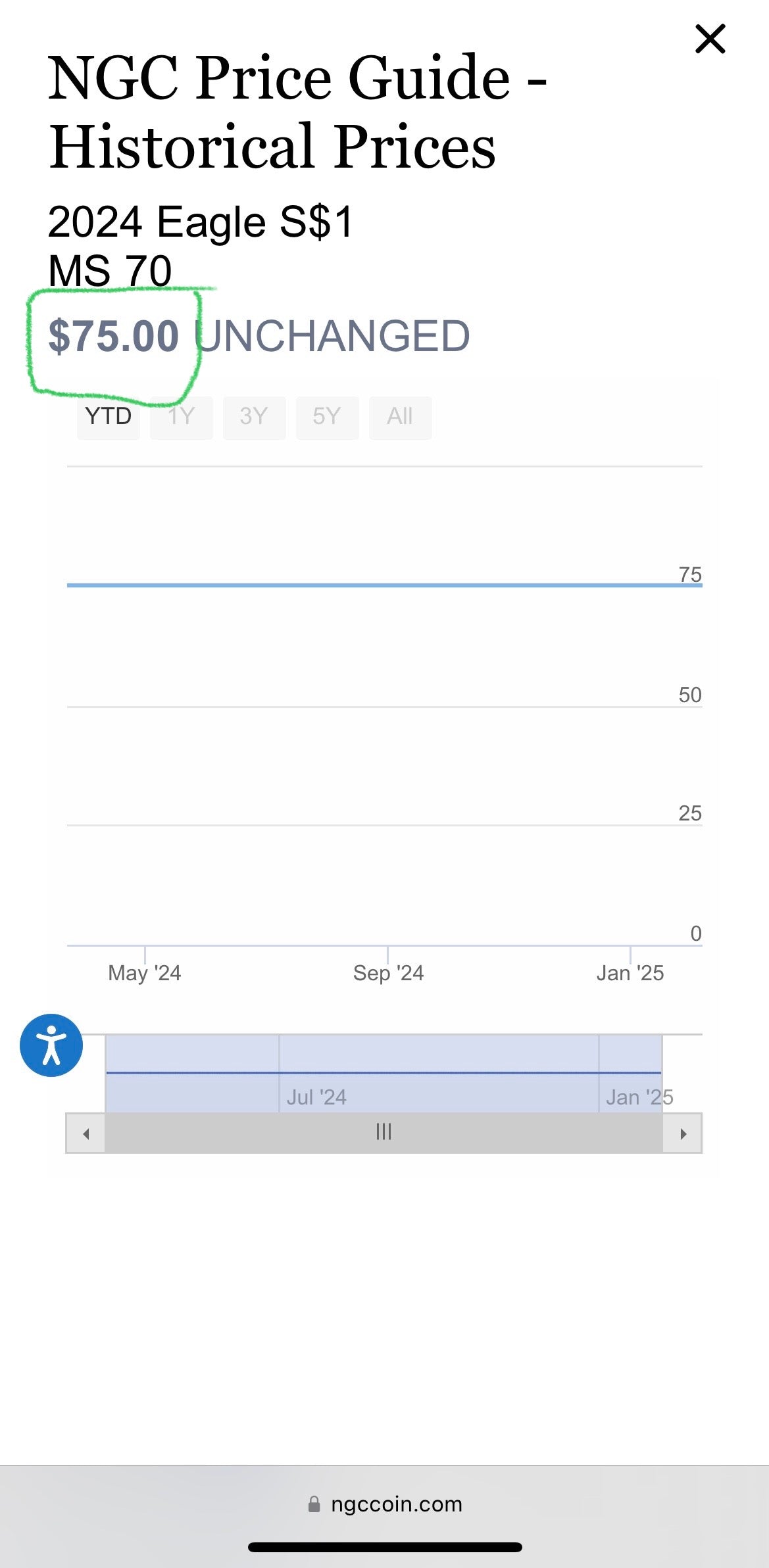769x1568 pixels.
Task: Select the YTD range button
Action: (x=109, y=417)
